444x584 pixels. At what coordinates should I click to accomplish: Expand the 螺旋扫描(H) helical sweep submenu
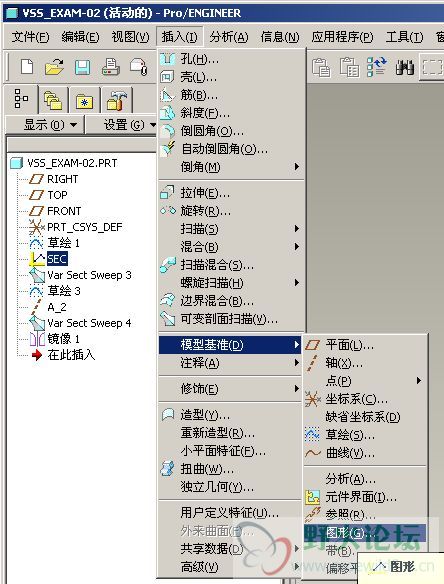pyautogui.click(x=232, y=283)
